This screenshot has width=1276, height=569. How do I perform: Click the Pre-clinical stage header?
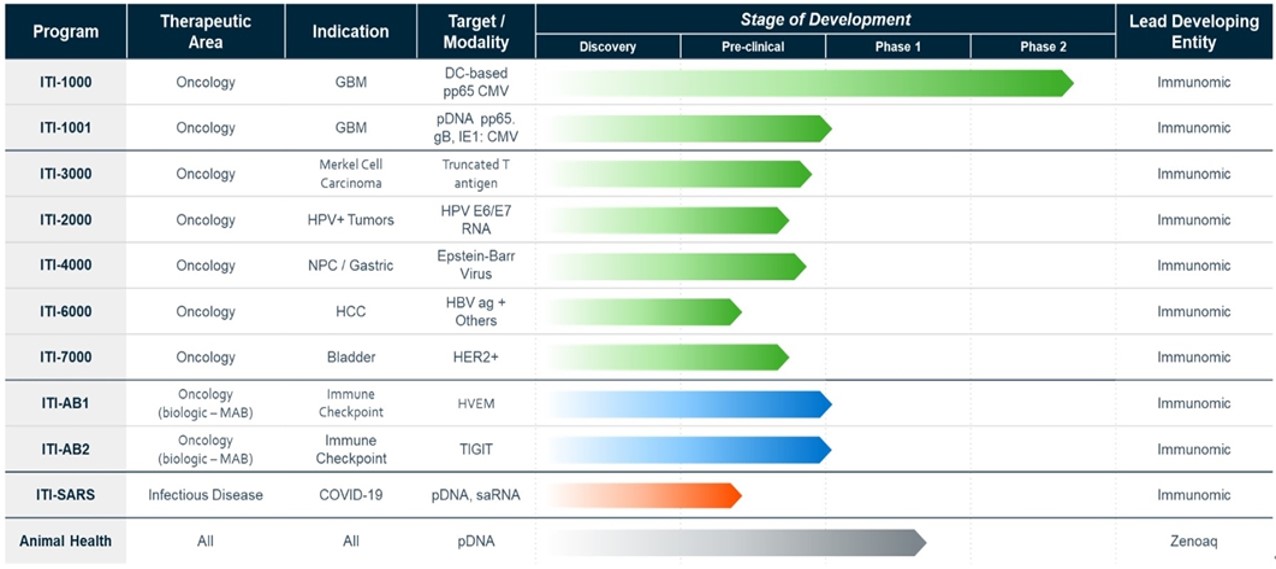753,47
